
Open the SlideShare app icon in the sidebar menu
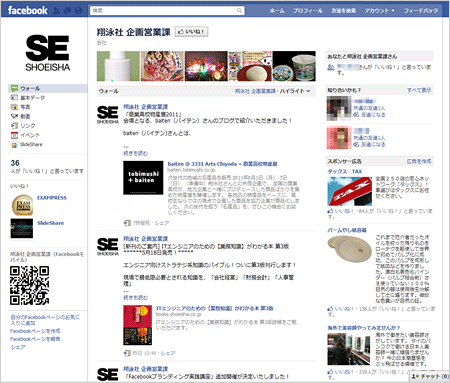[14, 144]
